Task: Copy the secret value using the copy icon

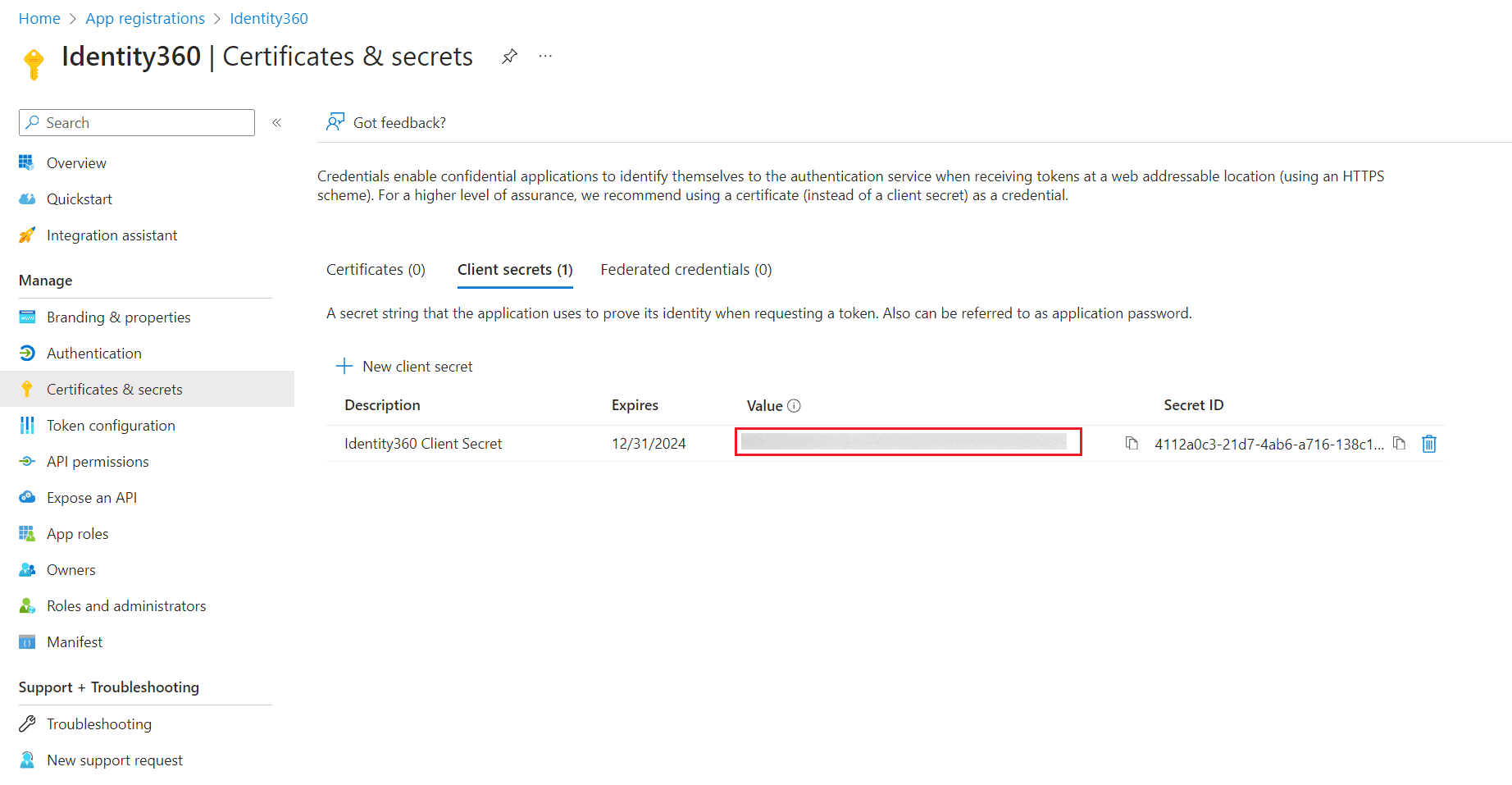Action: point(1132,444)
